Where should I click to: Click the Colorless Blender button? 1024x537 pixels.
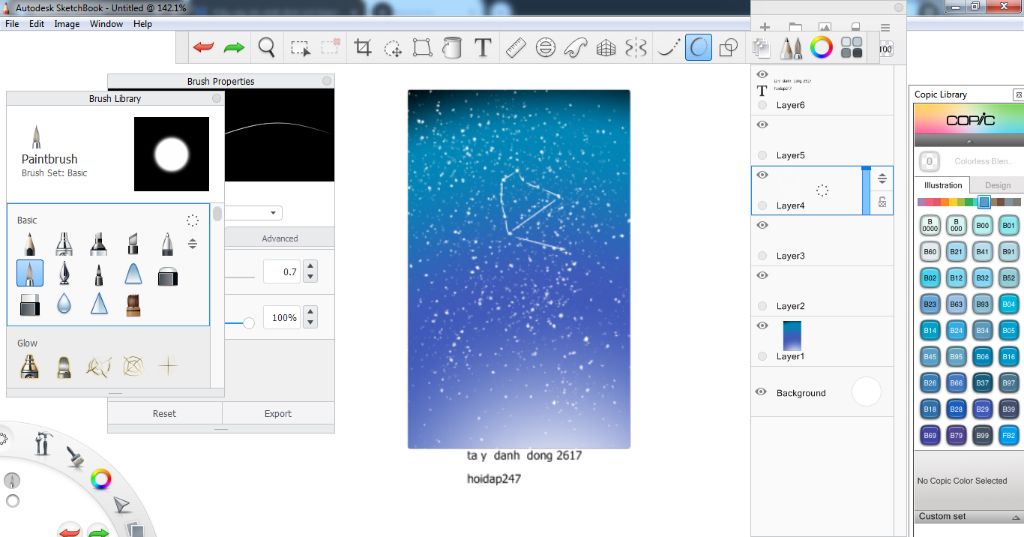click(x=929, y=161)
